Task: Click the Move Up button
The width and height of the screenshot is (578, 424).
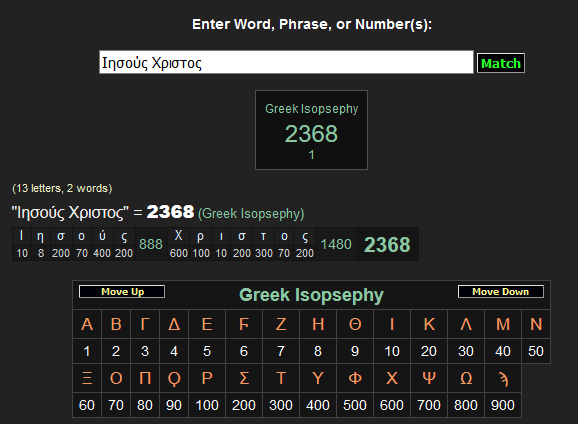Action: click(122, 292)
